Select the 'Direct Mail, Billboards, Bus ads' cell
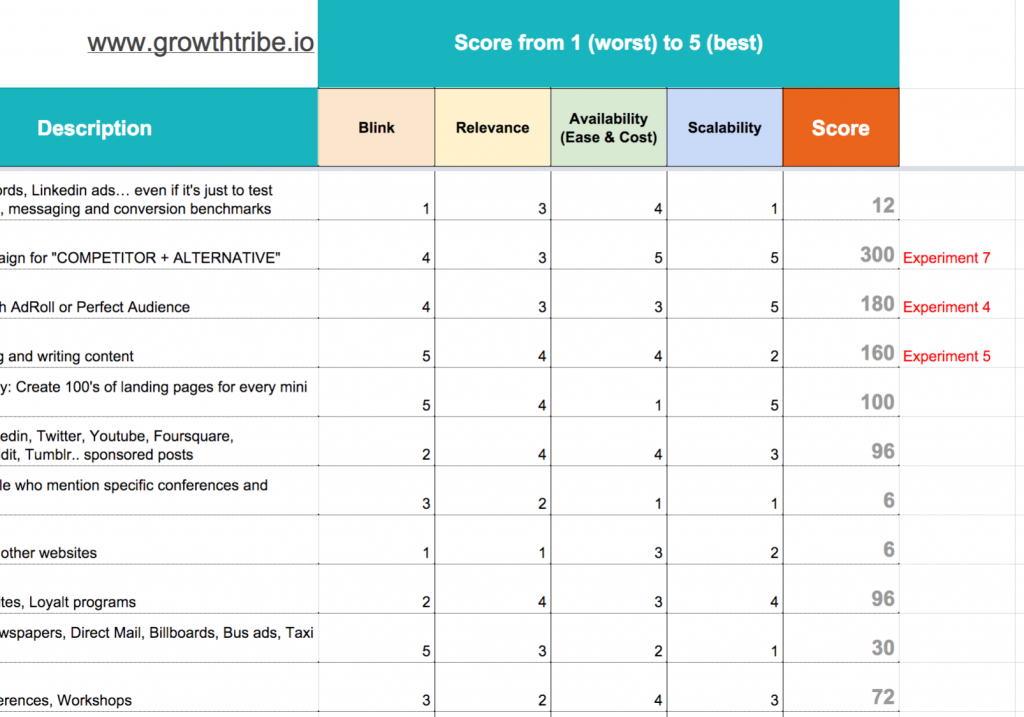Image resolution: width=1024 pixels, height=717 pixels. 159,639
